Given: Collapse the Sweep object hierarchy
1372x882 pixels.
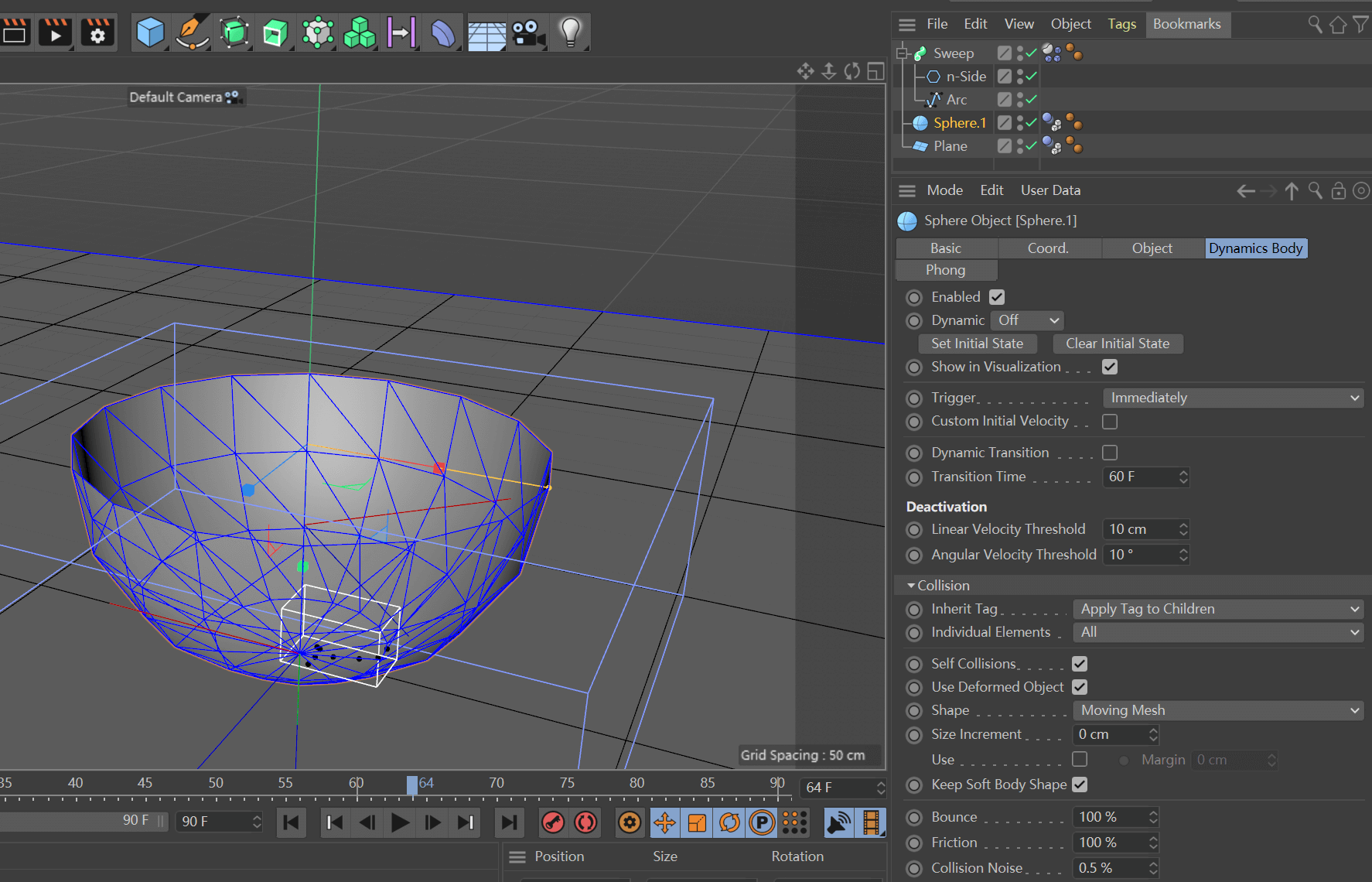Looking at the screenshot, I should (901, 53).
